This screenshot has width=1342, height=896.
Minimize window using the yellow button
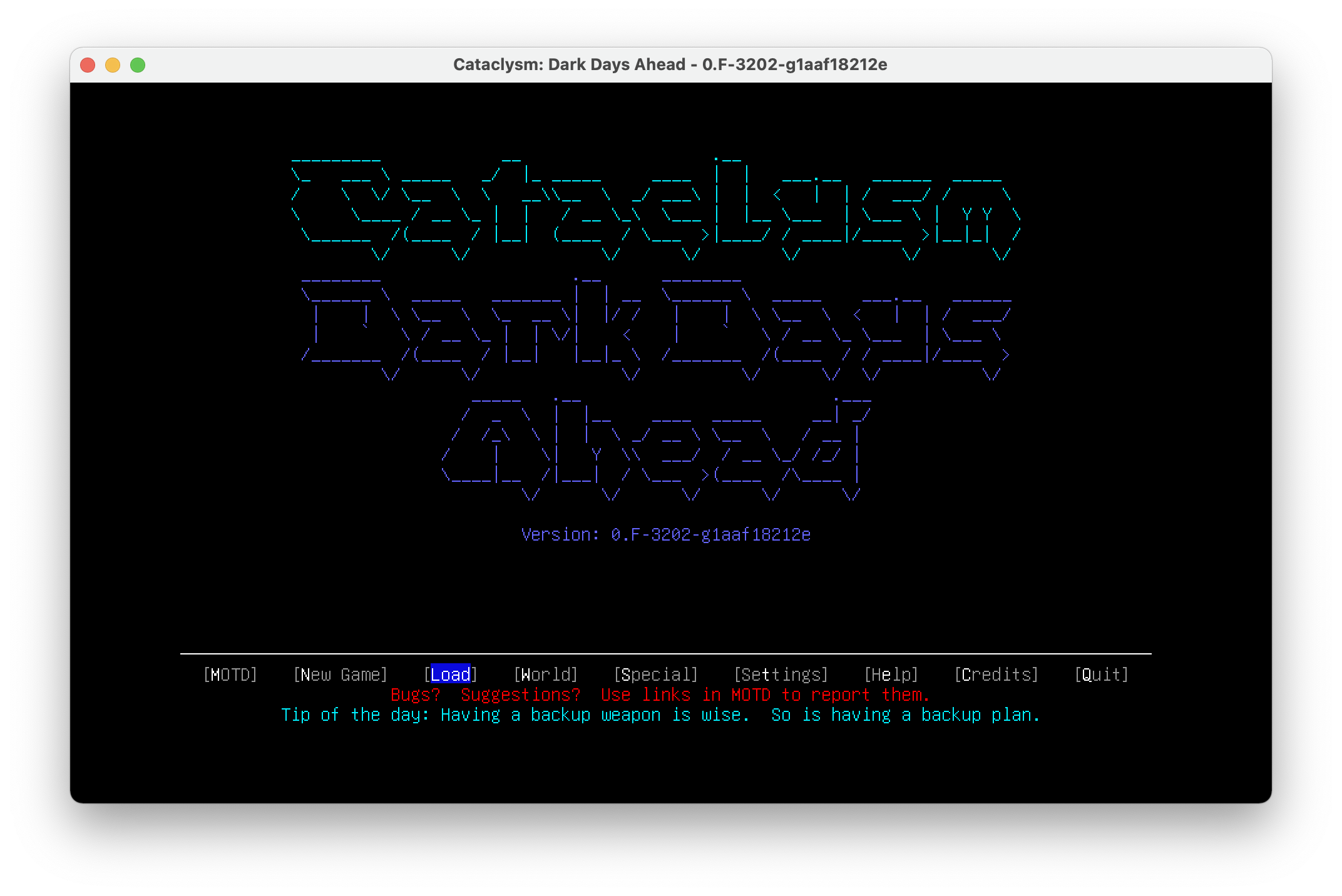coord(113,65)
